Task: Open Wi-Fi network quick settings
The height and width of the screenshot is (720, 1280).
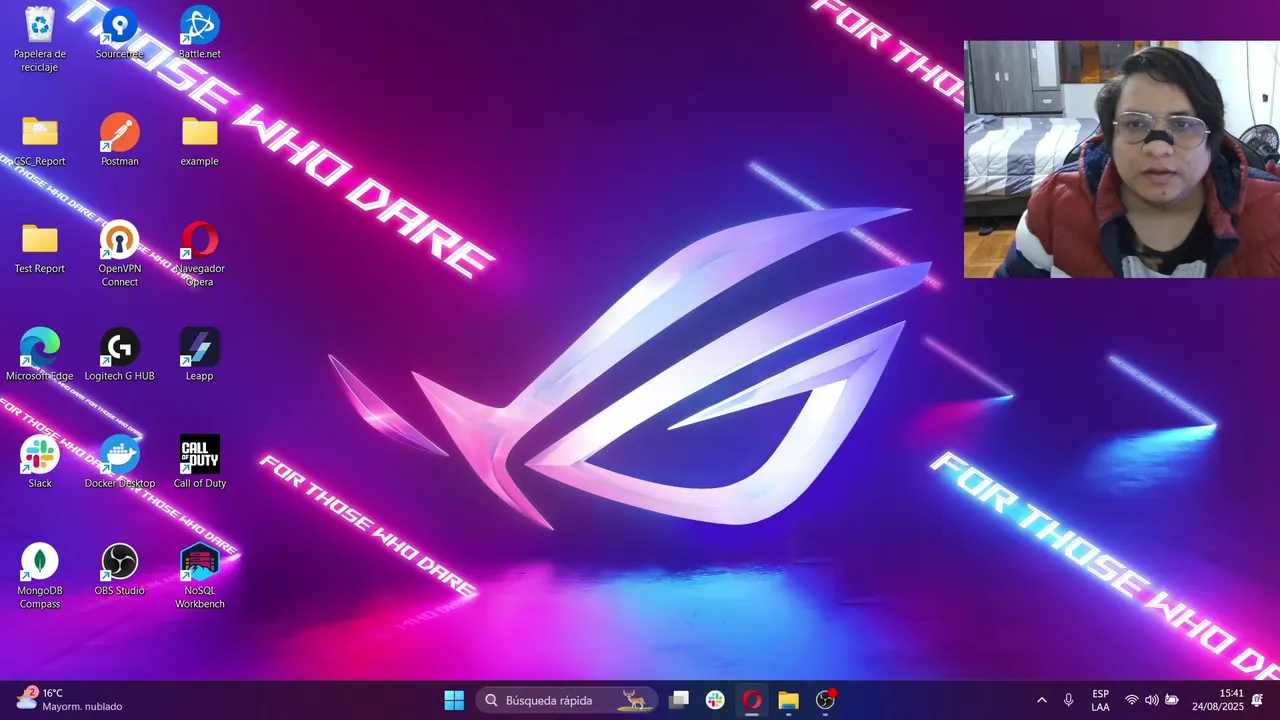Action: coord(1132,700)
